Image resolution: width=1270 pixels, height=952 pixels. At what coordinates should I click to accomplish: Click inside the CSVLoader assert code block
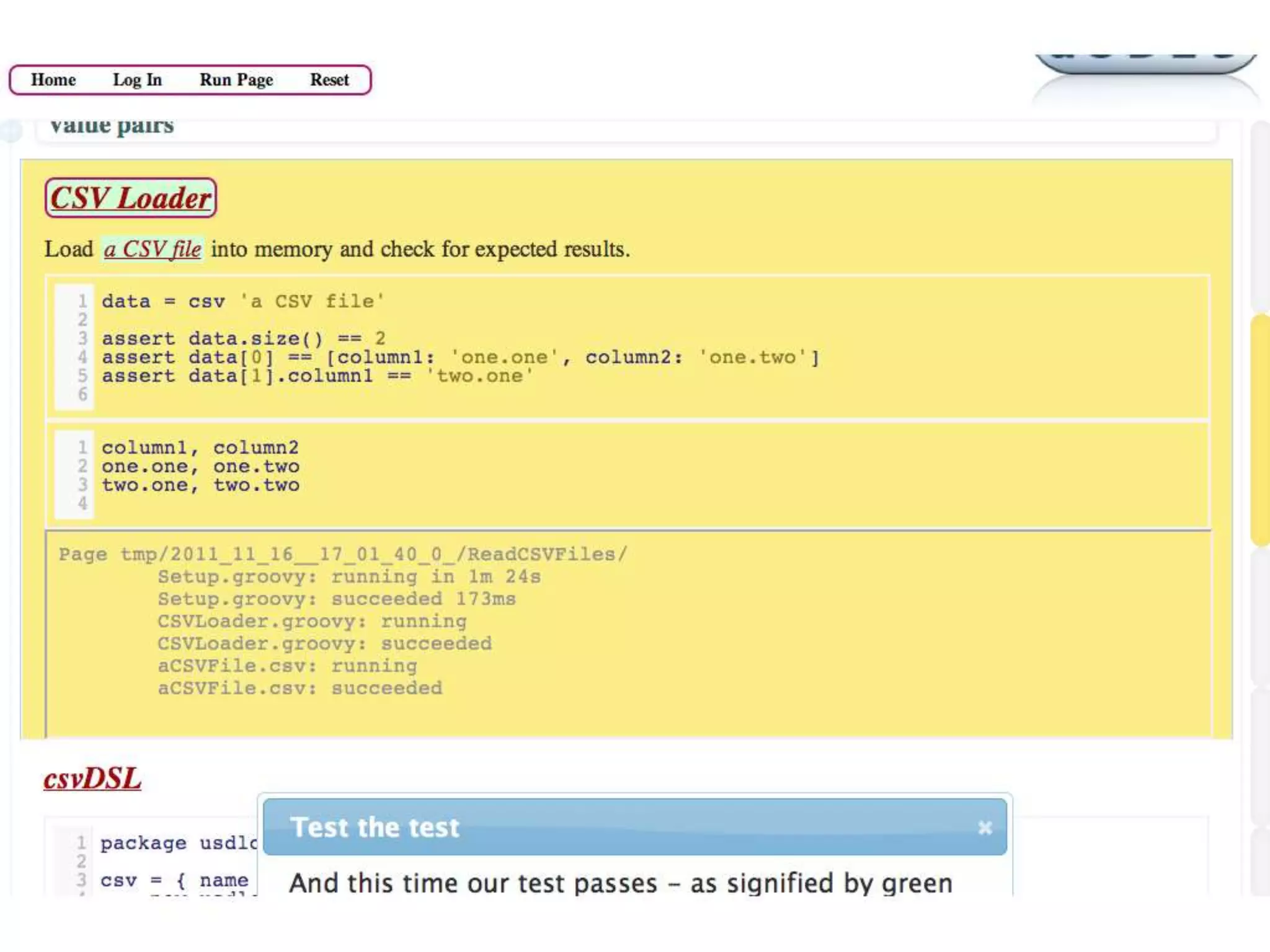pyautogui.click(x=628, y=347)
